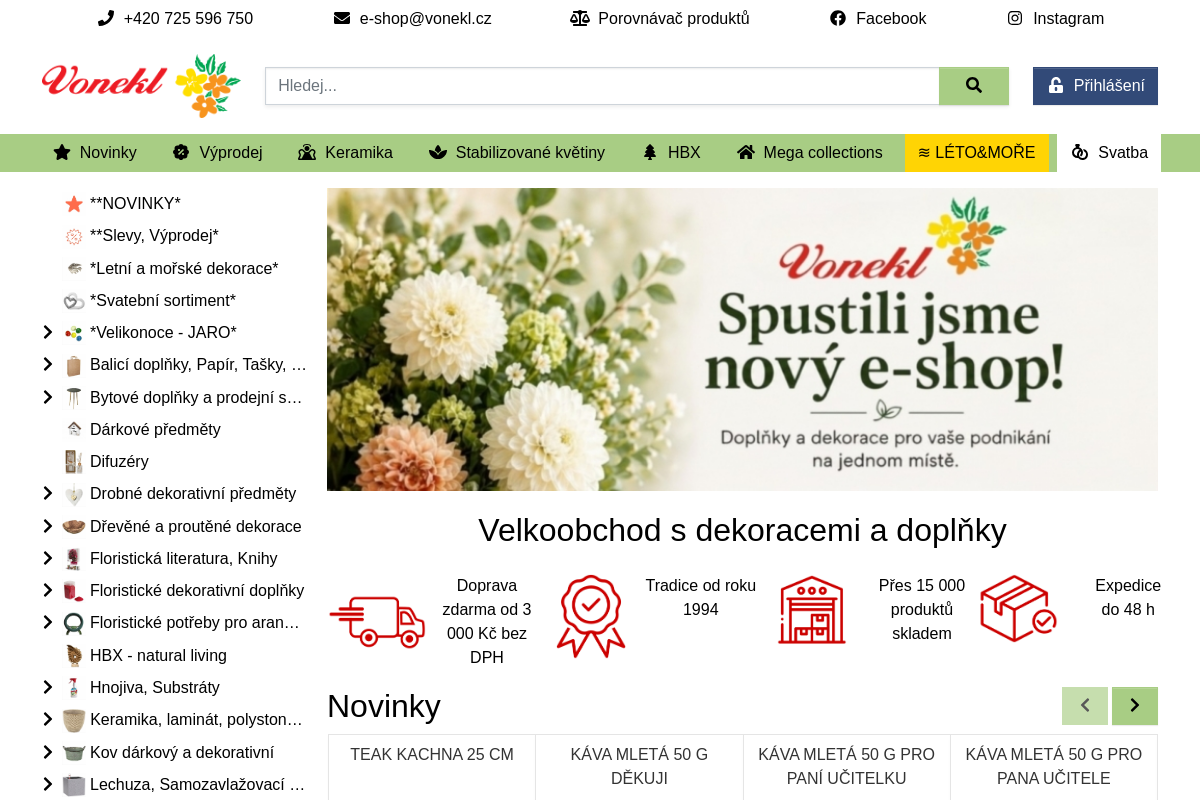1200x800 pixels.
Task: Click the house icon of Mega collections
Action: click(746, 152)
